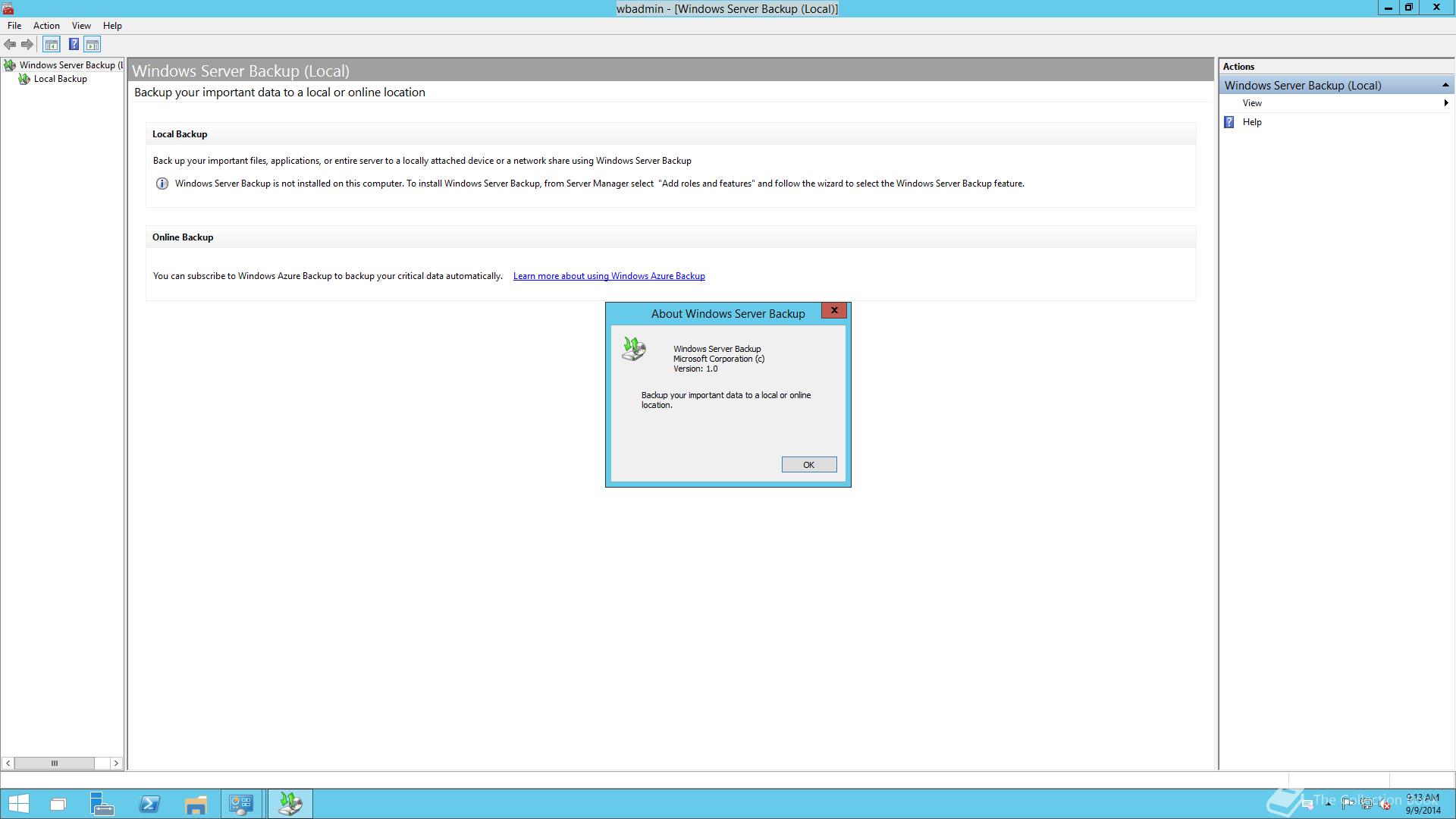Open the Action menu
1456x819 pixels.
tap(46, 26)
